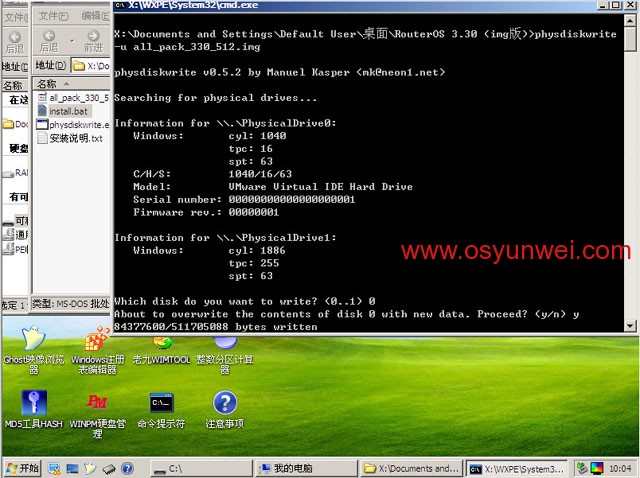Click the cmd window scroll down arrow
The image size is (640, 478).
pos(630,326)
